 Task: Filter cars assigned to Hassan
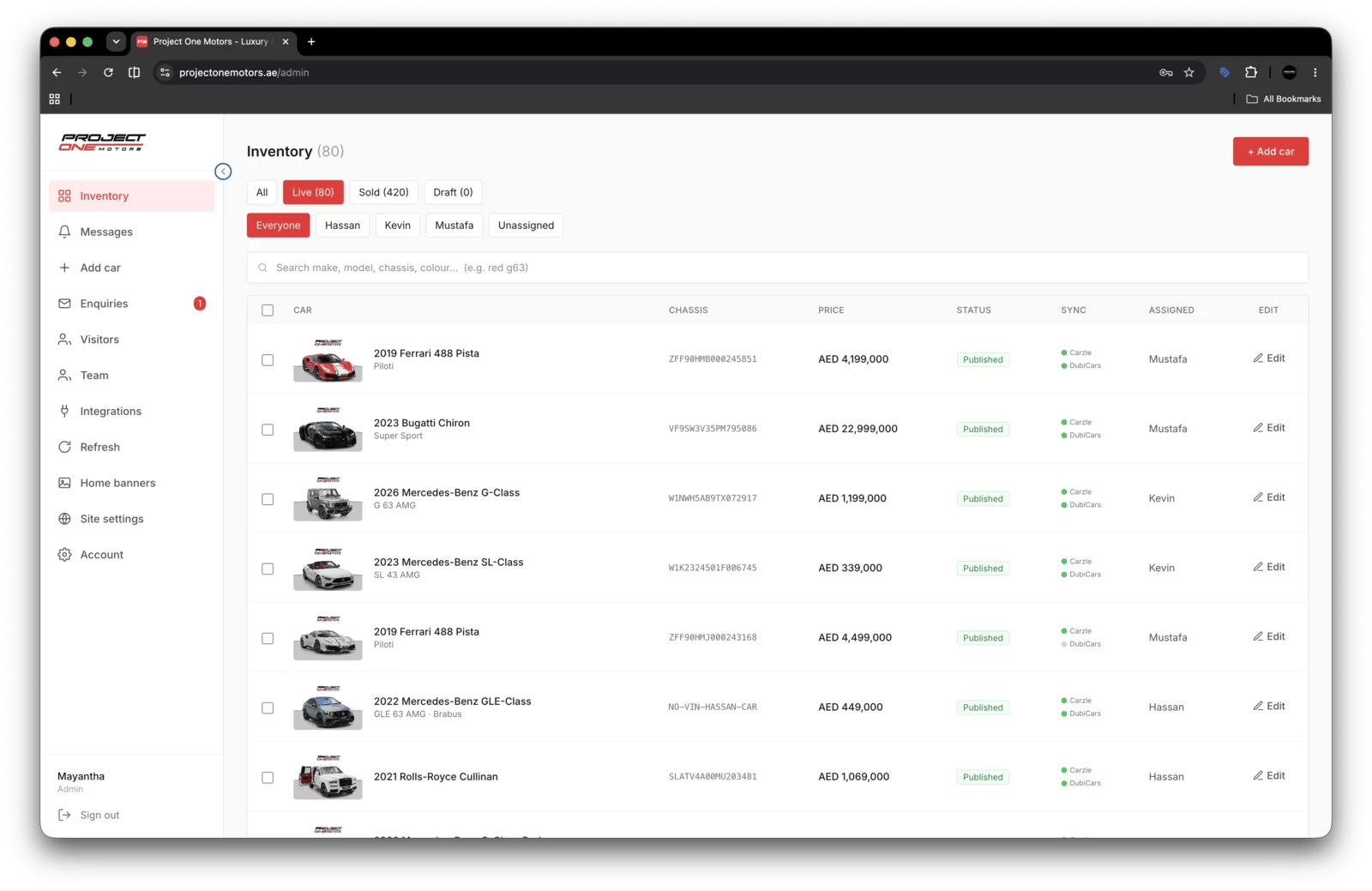tap(342, 226)
